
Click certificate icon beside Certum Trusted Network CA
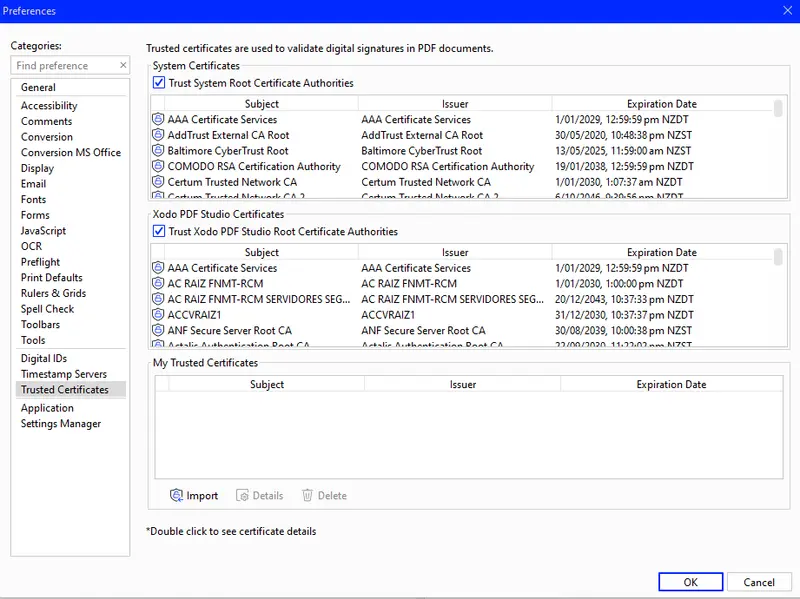coord(158,182)
